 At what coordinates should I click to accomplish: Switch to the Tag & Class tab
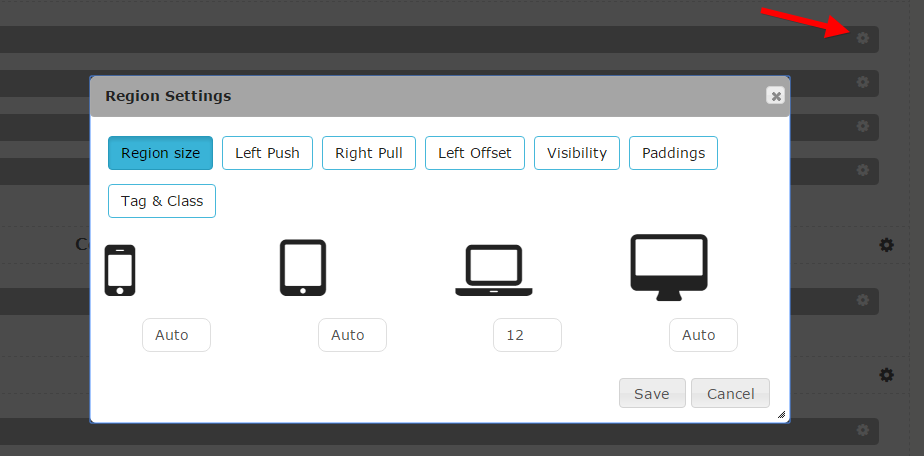[162, 201]
